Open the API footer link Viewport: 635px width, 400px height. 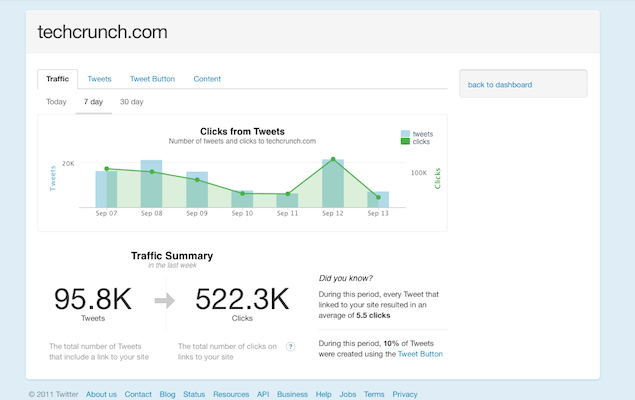tap(263, 394)
